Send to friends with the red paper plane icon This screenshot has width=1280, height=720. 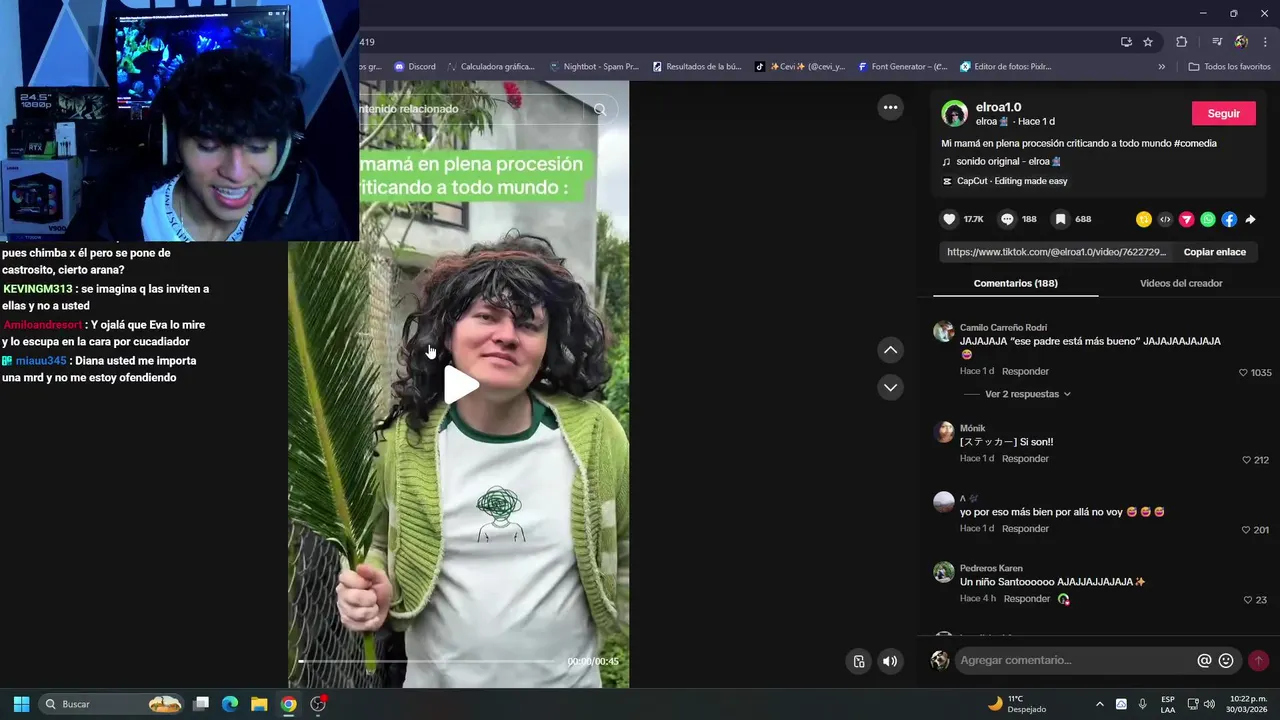click(x=1187, y=219)
